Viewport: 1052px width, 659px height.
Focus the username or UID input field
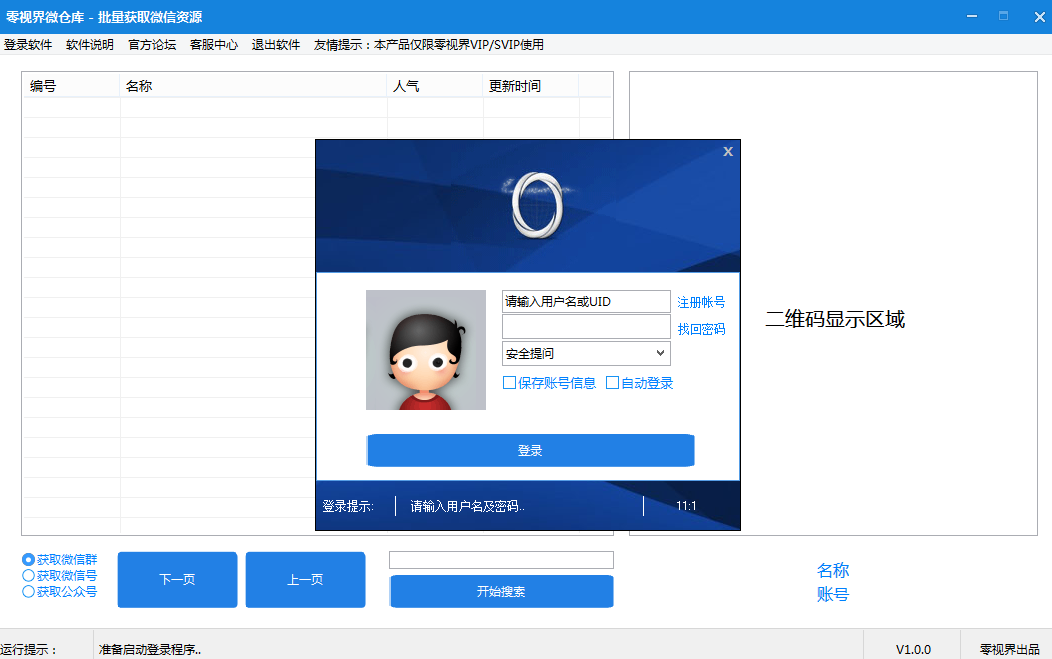(585, 302)
